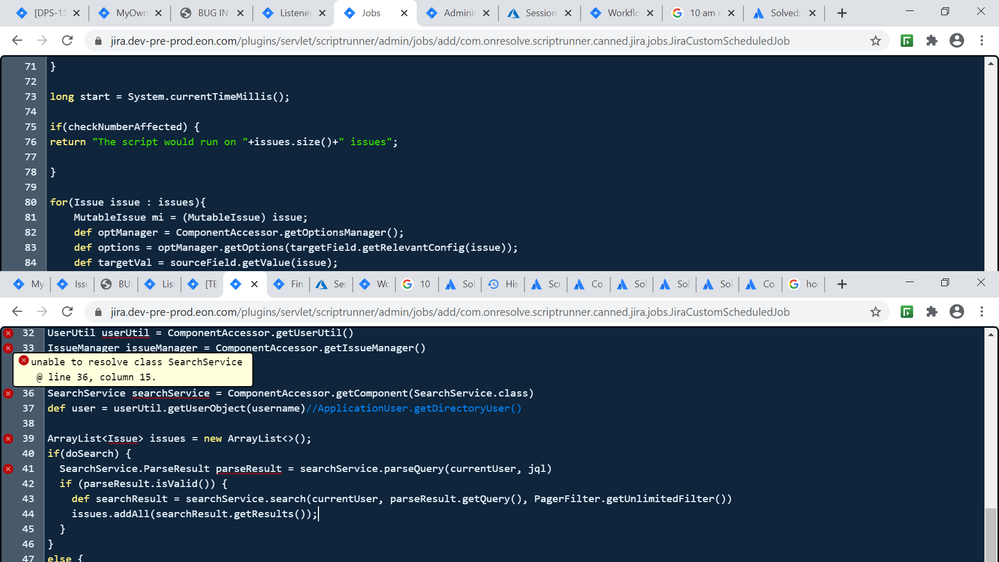999x562 pixels.
Task: Open the Chrome three-dot menu in the bottom window
Action: 982,312
